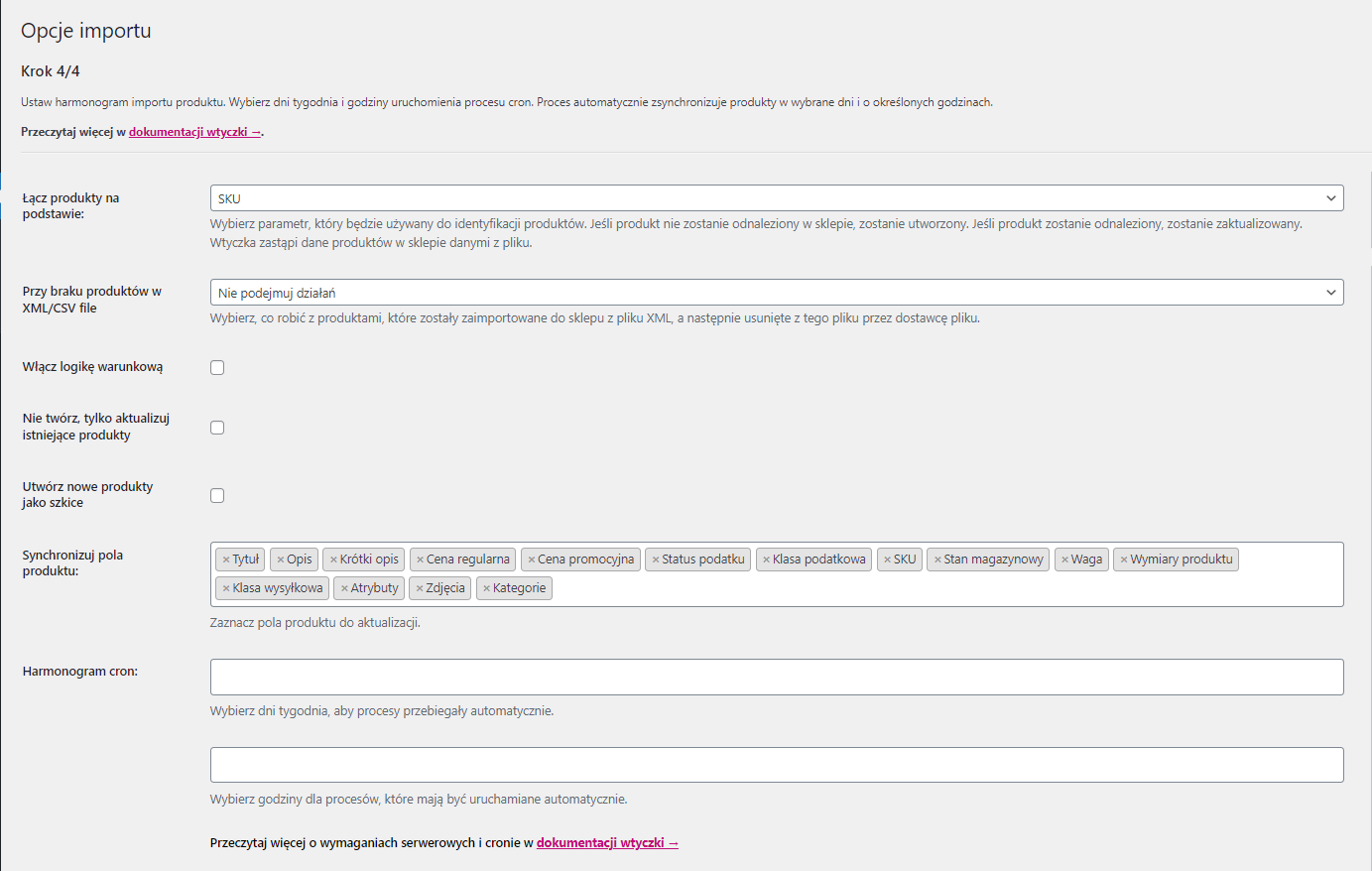The image size is (1372, 871).
Task: Delete Krótki opis tag using x icon
Action: pos(333,560)
